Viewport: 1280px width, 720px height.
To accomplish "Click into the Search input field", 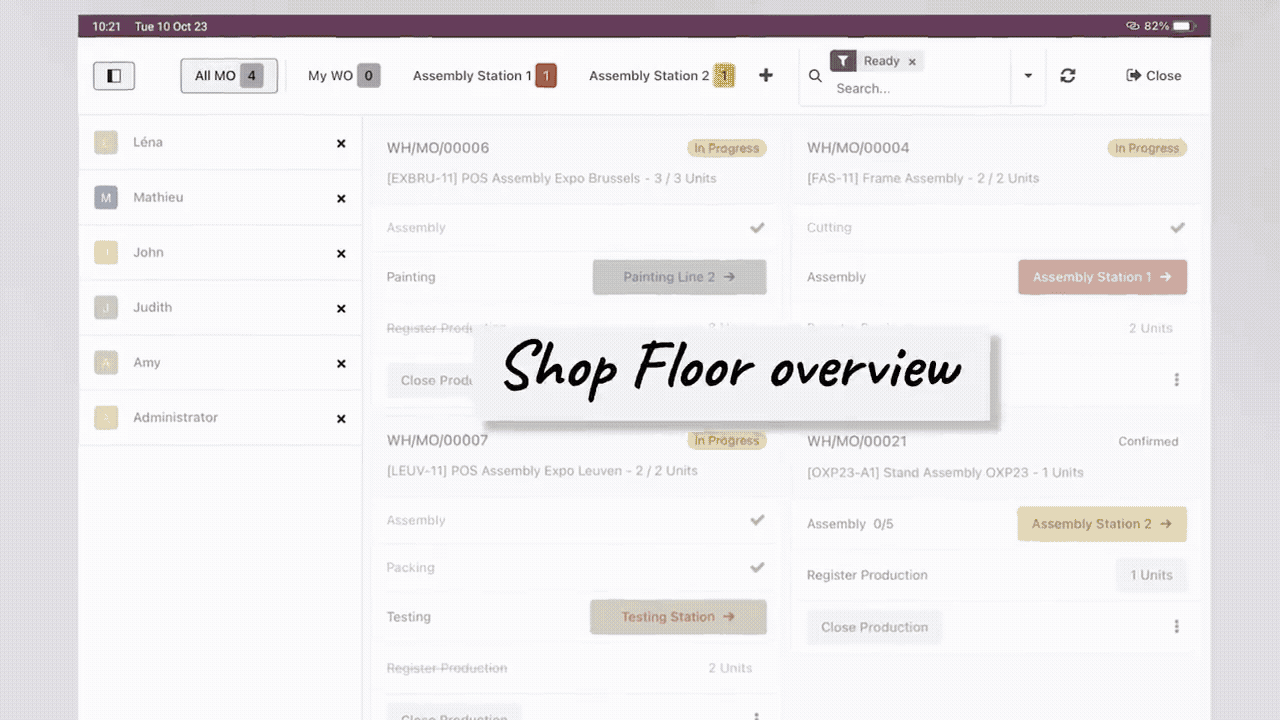I will [915, 89].
